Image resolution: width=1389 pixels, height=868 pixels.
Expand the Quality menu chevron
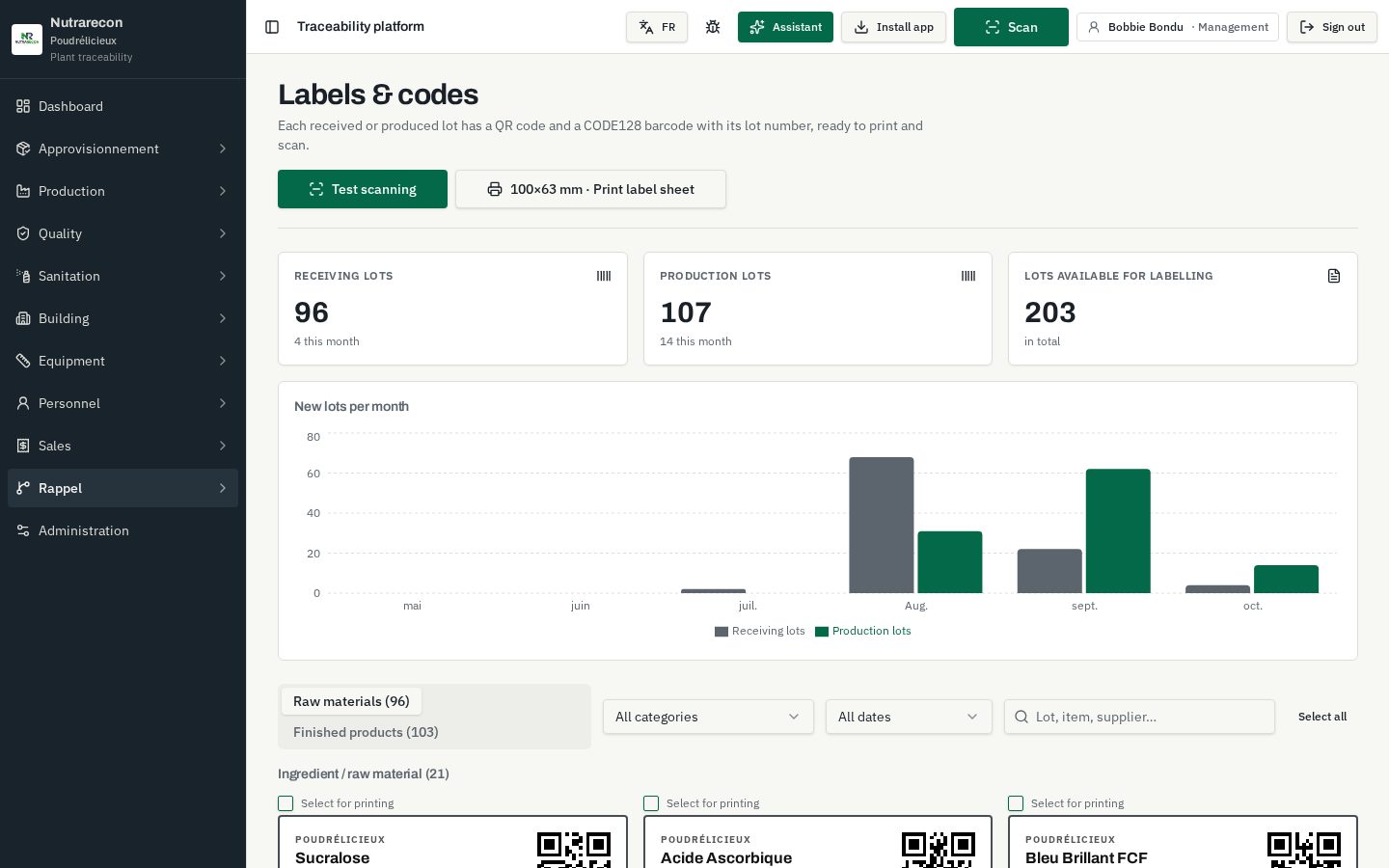coord(223,233)
